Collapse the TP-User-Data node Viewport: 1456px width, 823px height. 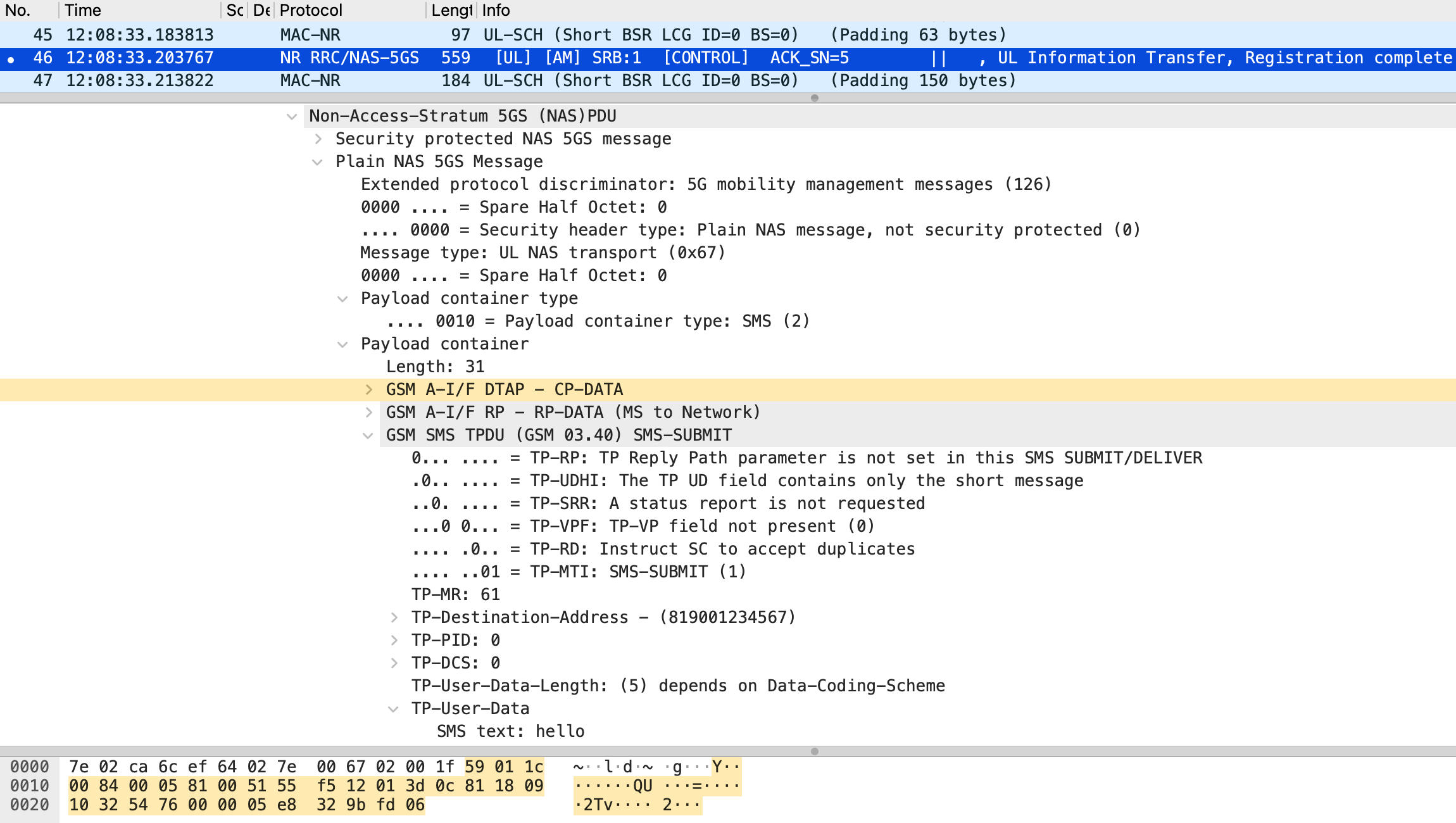[x=393, y=709]
